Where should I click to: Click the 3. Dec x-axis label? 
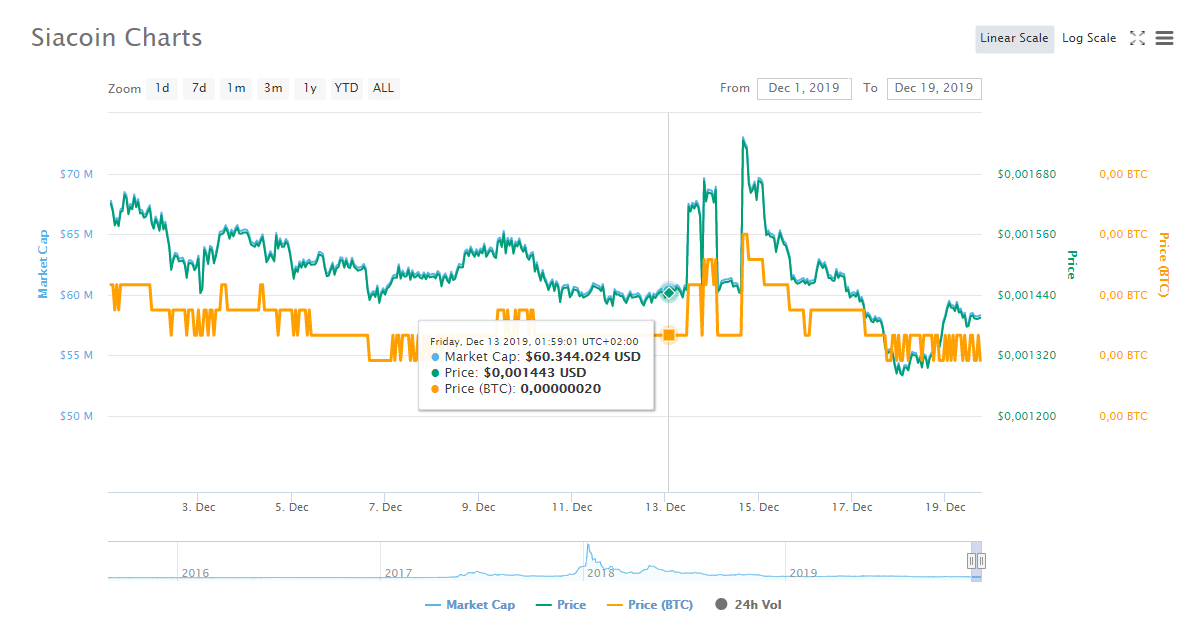click(198, 507)
